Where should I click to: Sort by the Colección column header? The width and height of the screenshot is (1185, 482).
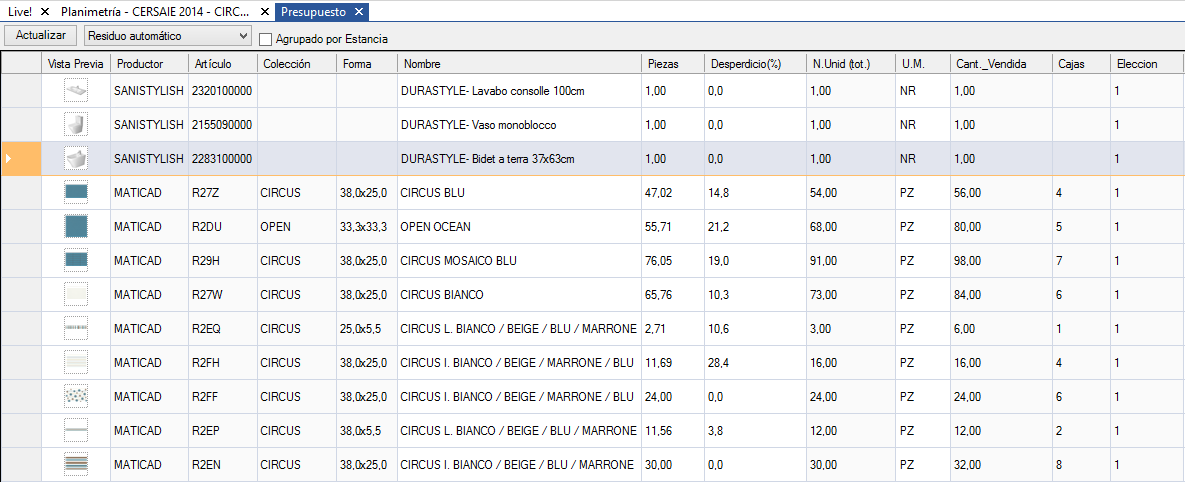(297, 63)
